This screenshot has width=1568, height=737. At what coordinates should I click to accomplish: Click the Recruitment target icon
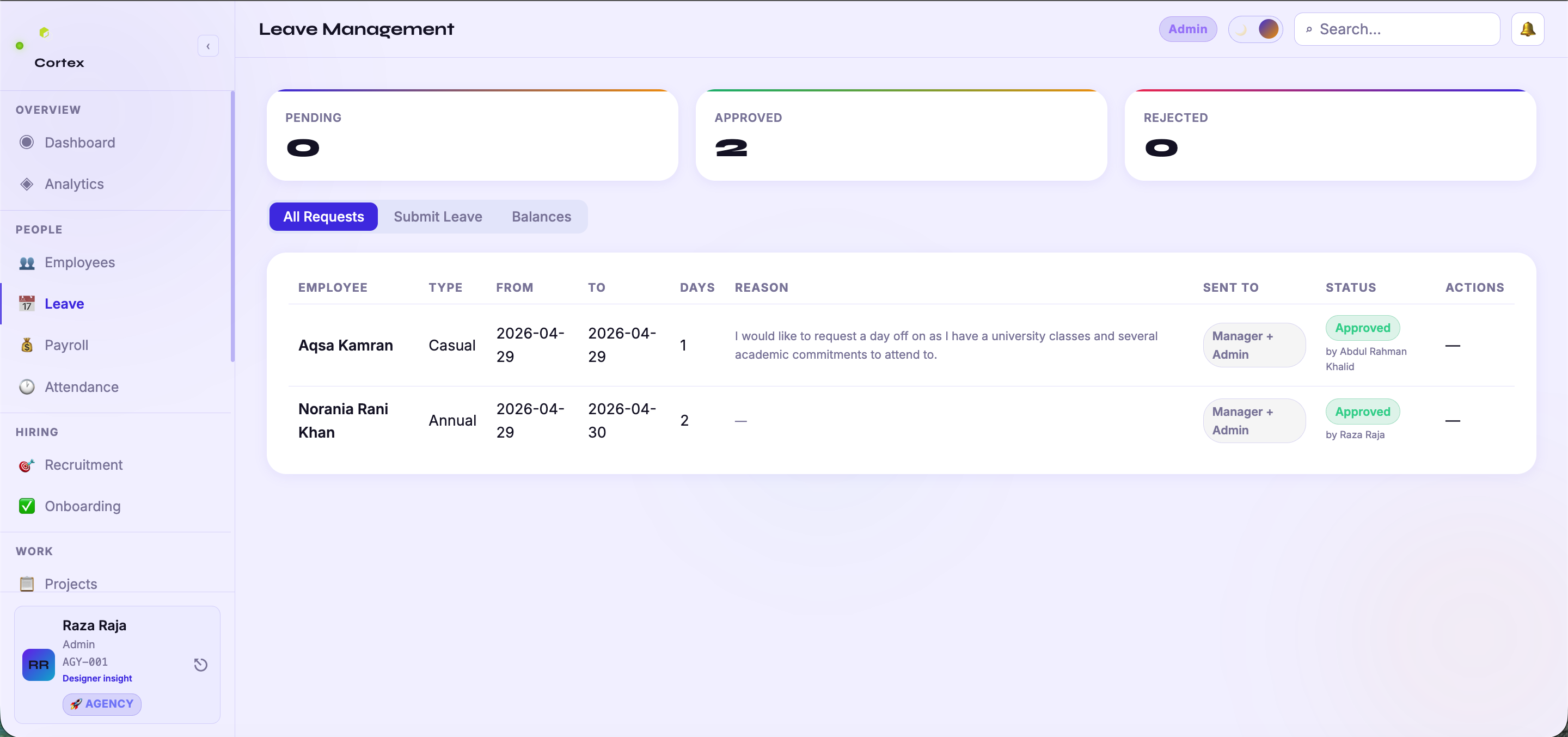[27, 465]
